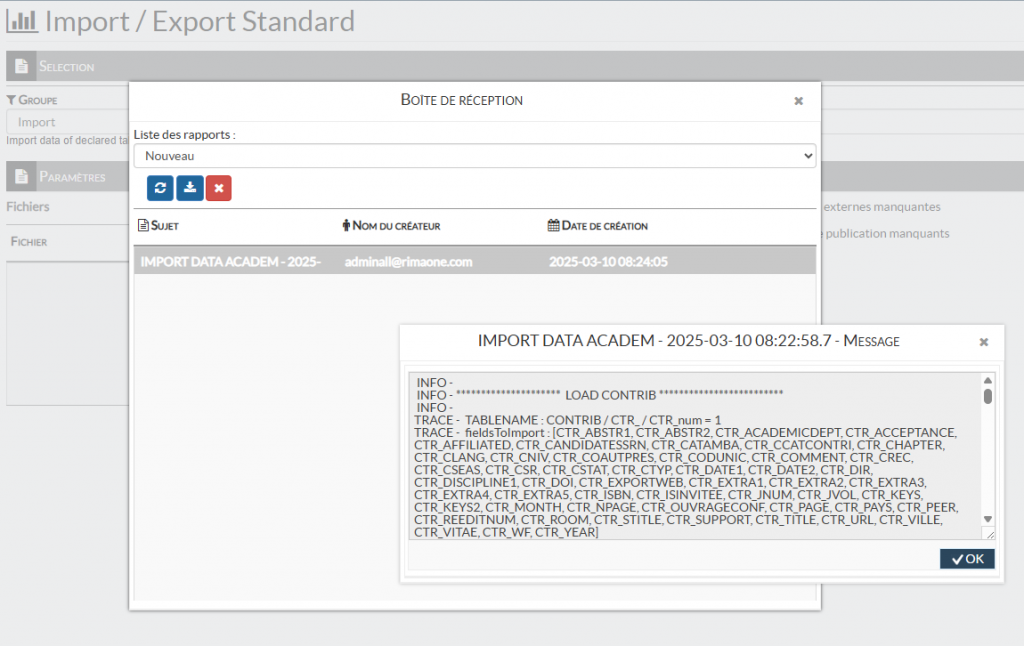Click the red delete report button
This screenshot has width=1024, height=646.
coord(218,188)
